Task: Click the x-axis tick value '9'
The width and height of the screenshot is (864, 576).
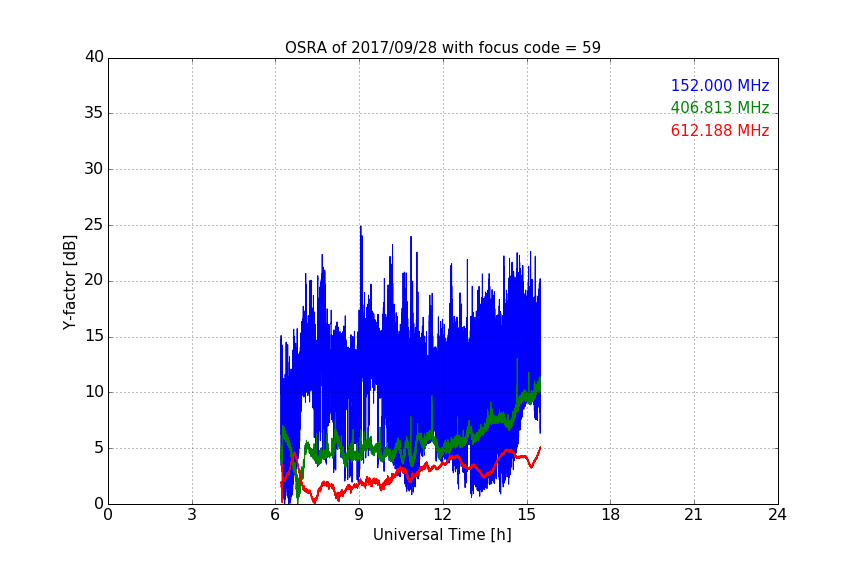Action: tap(359, 515)
